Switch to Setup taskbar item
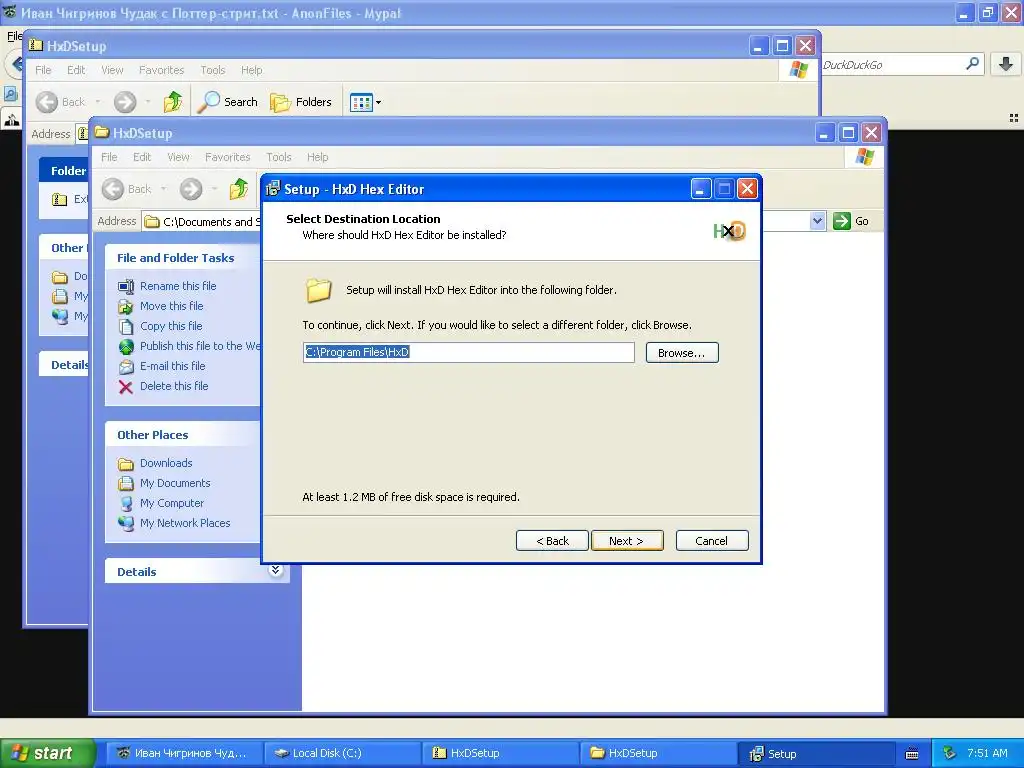1024x768 pixels. (816, 753)
